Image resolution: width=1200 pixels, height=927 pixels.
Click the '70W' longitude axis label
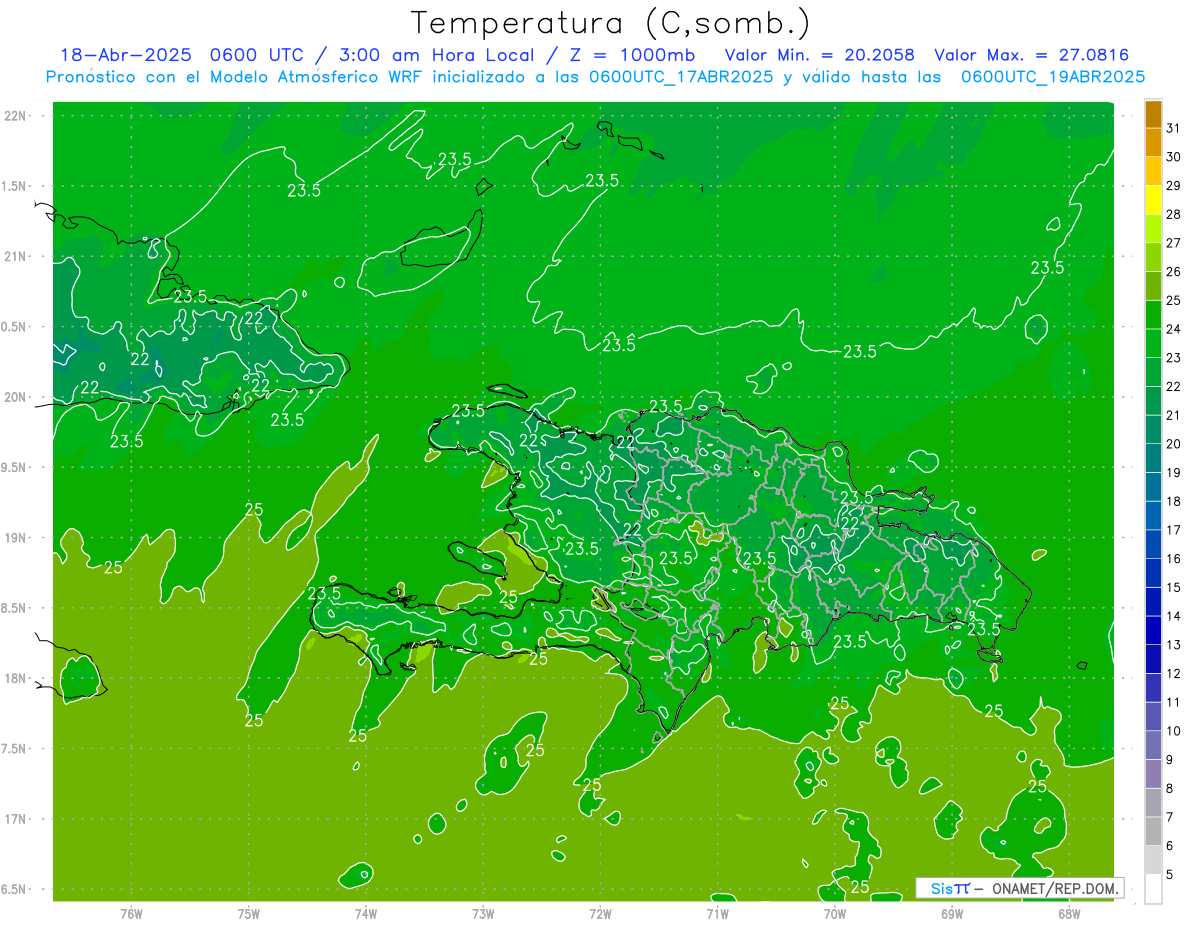(834, 913)
